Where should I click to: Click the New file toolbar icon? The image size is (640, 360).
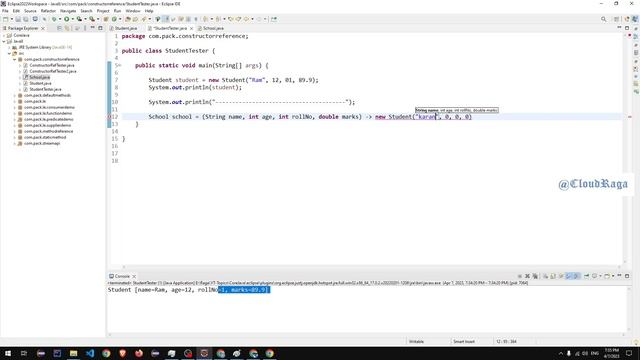click(x=5, y=19)
